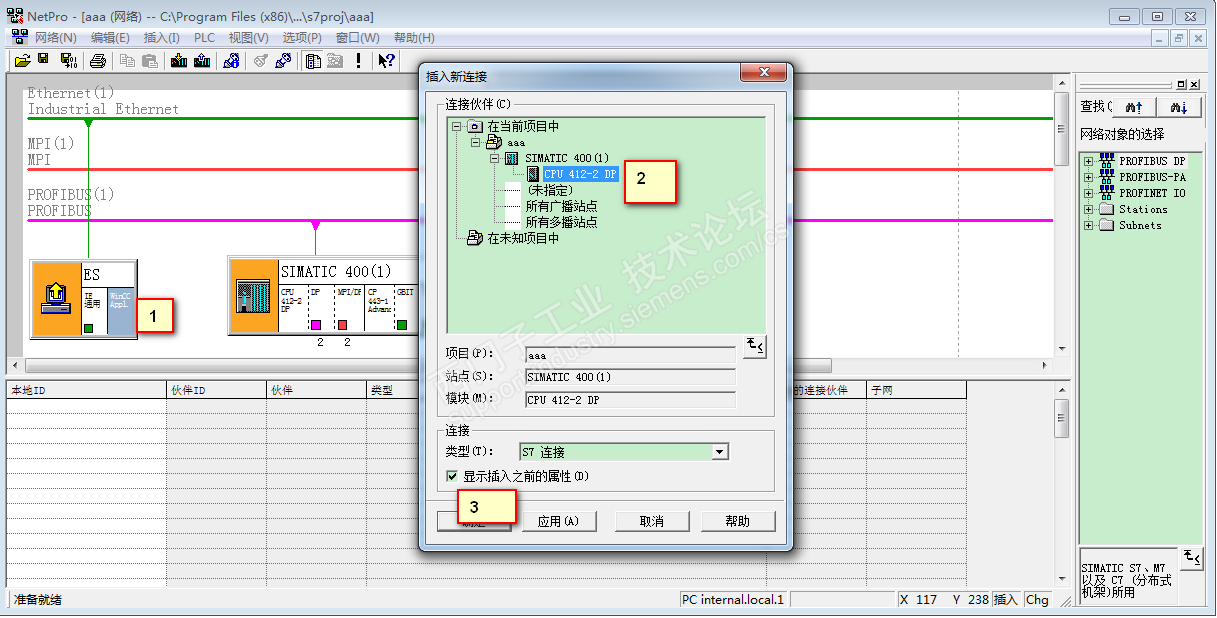This screenshot has width=1217, height=618.
Task: Click the Copy toolbar icon
Action: 128,61
